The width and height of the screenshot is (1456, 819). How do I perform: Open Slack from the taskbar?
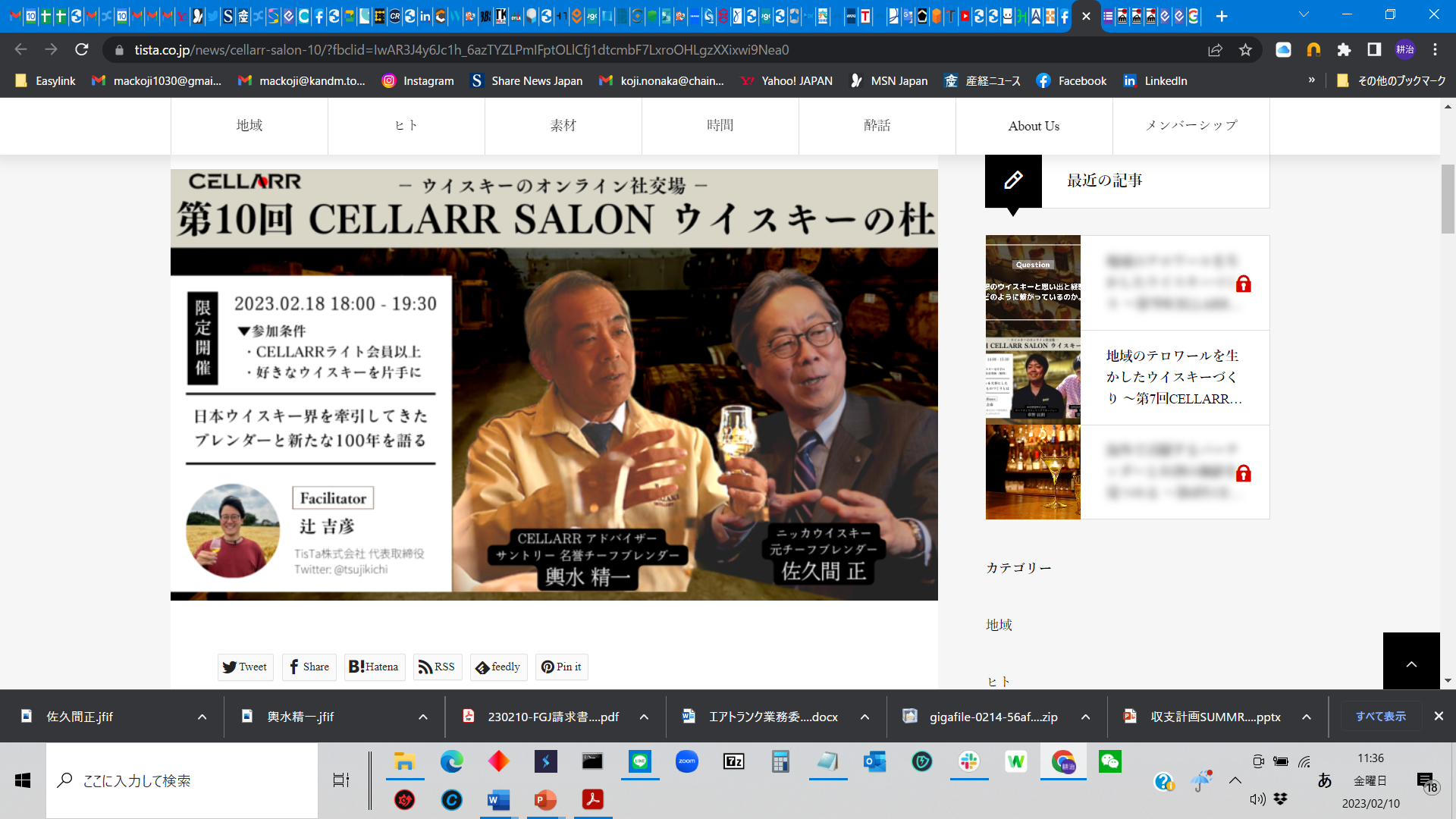(969, 761)
